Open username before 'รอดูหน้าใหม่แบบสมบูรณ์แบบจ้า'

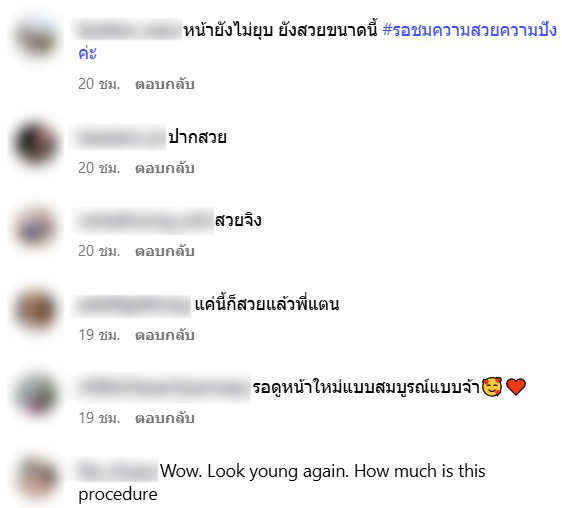coord(163,388)
